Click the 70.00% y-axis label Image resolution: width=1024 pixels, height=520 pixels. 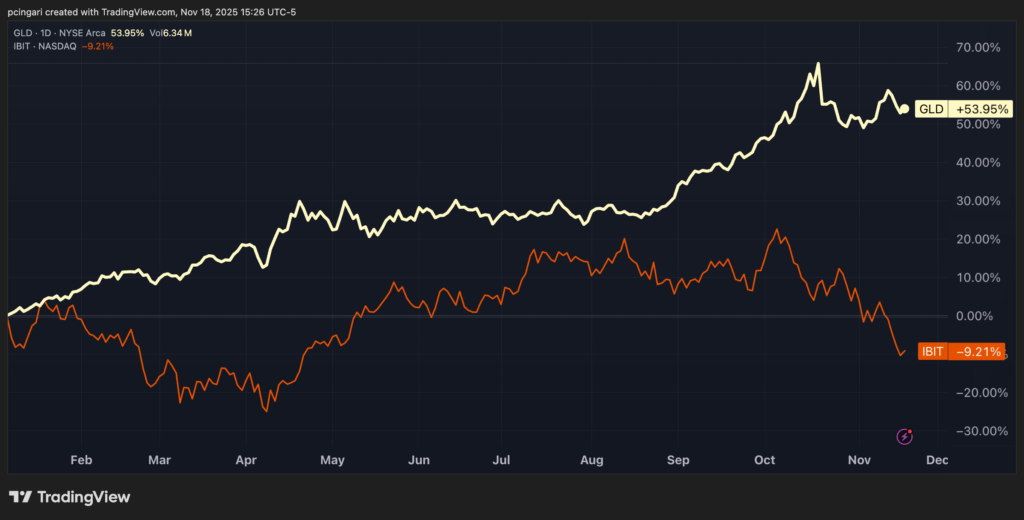(982, 48)
